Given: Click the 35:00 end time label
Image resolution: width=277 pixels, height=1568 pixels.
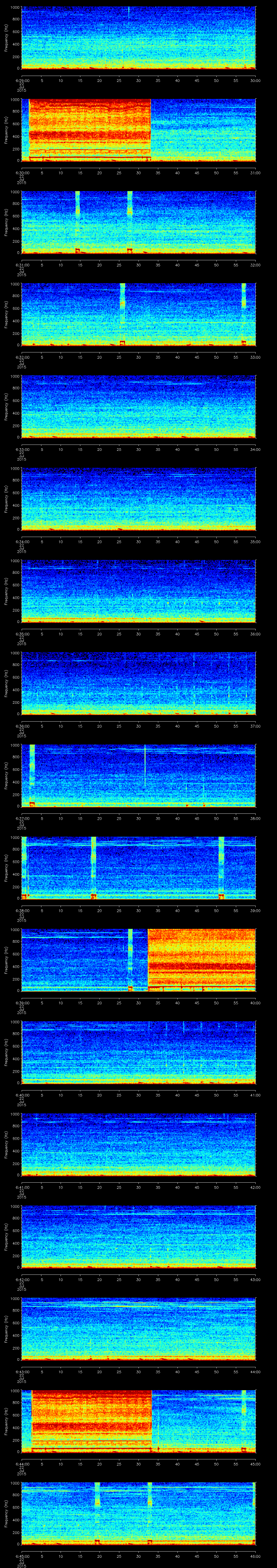Looking at the screenshot, I should [255, 542].
